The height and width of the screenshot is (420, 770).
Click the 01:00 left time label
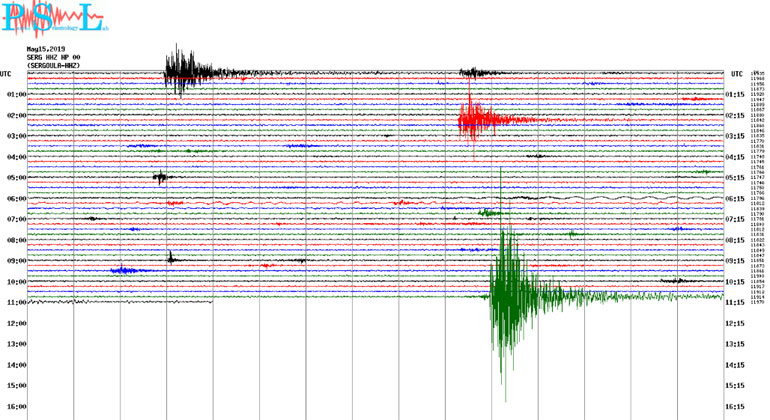(16, 95)
